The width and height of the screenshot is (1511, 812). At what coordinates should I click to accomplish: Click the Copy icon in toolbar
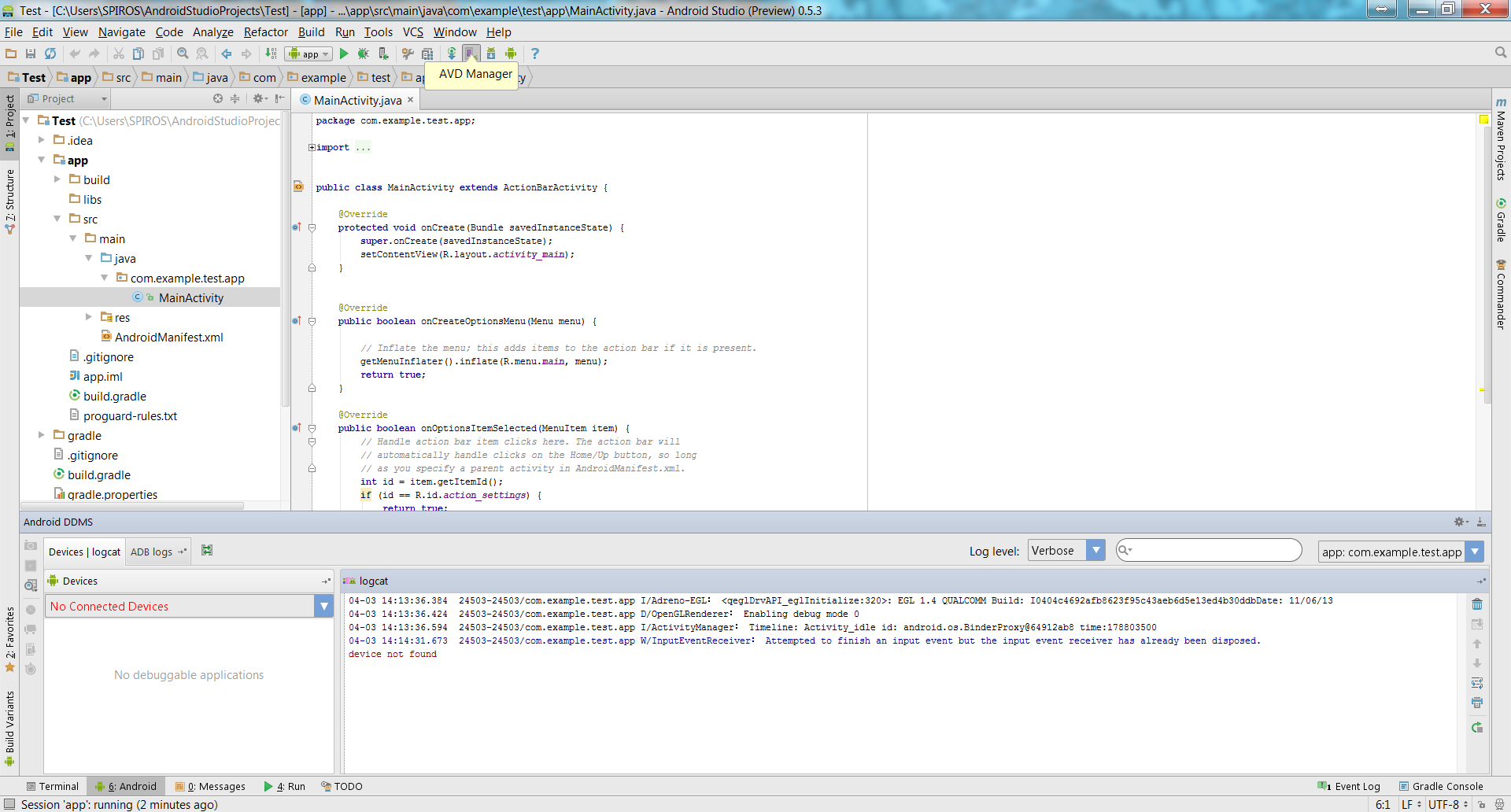coord(139,54)
